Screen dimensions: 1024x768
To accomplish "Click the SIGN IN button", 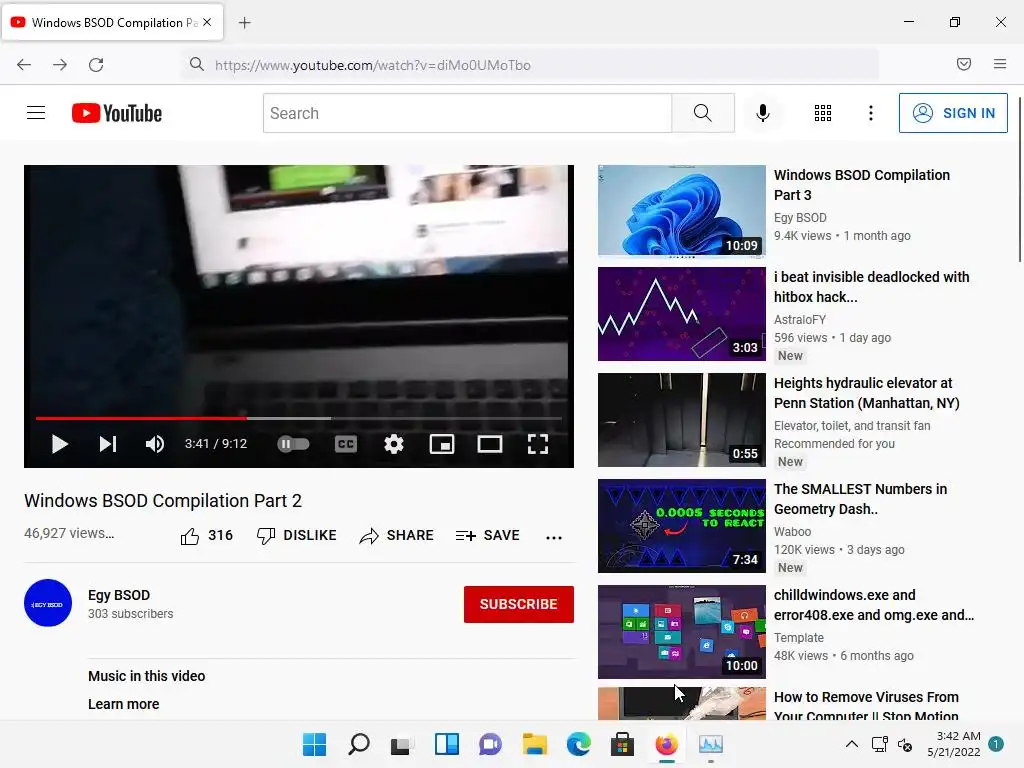I will 953,113.
